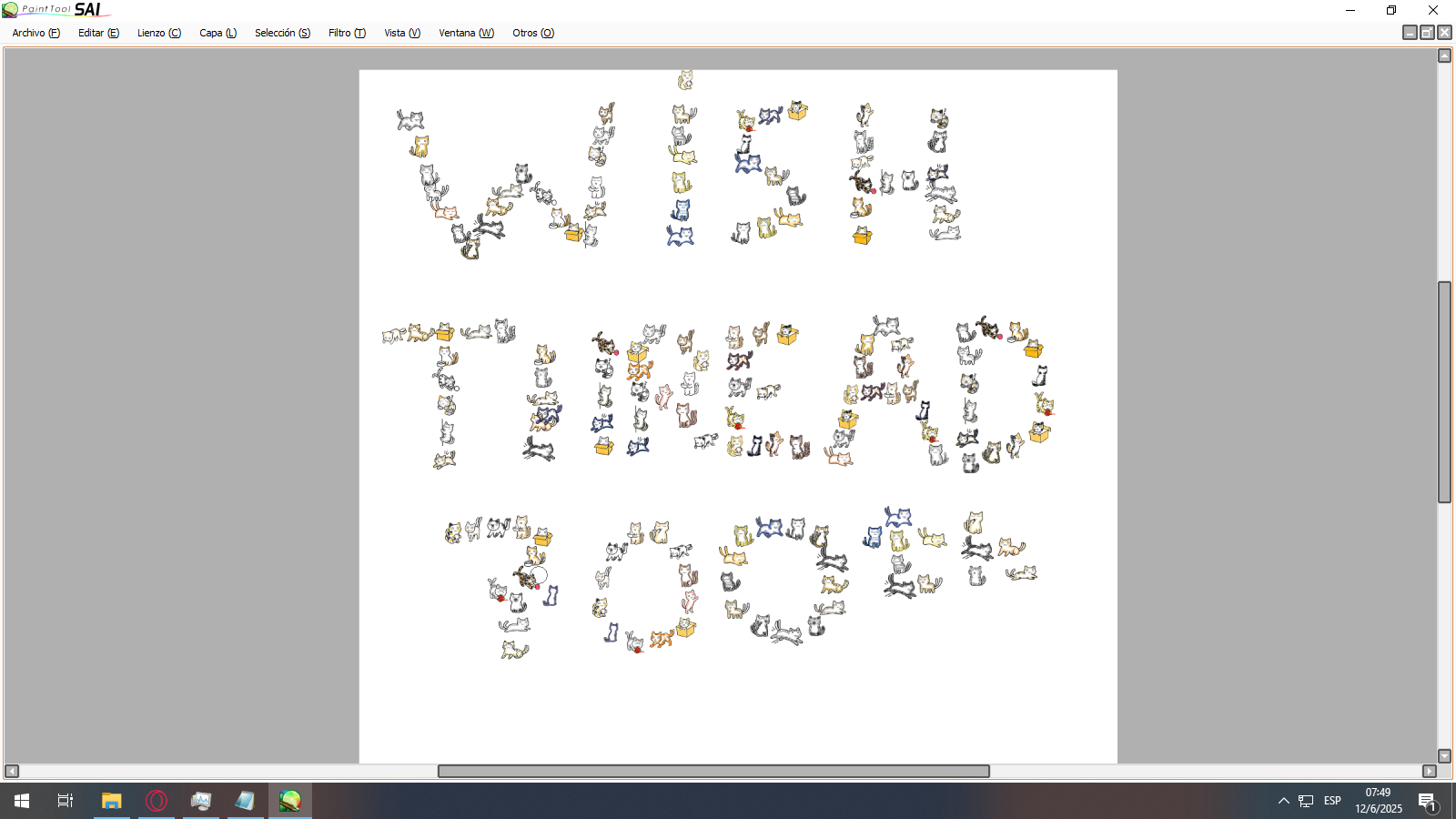Image resolution: width=1456 pixels, height=819 pixels.
Task: Open the Lienzo menu
Action: point(159,33)
